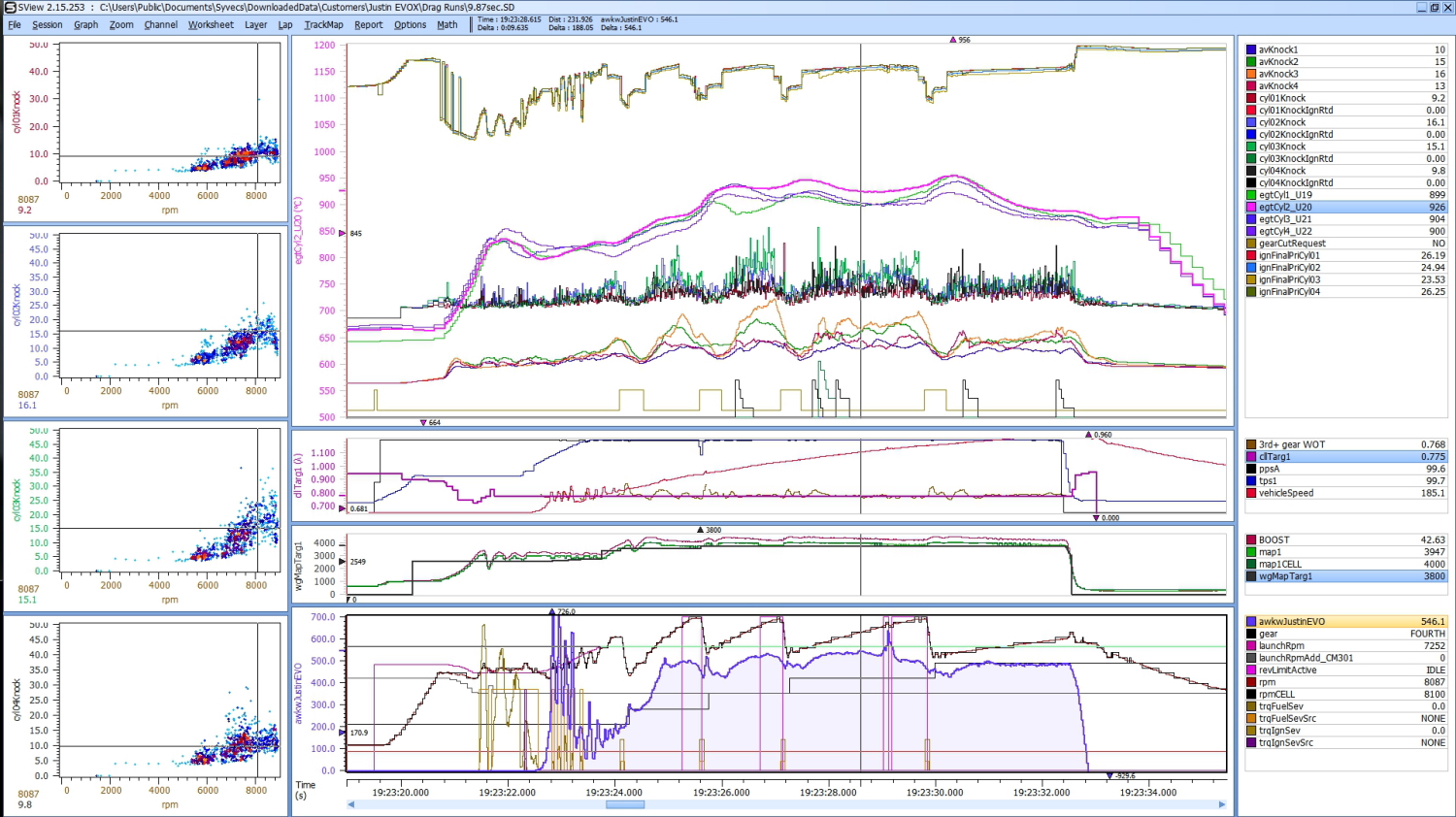
Task: Open the Math menu
Action: click(x=447, y=25)
